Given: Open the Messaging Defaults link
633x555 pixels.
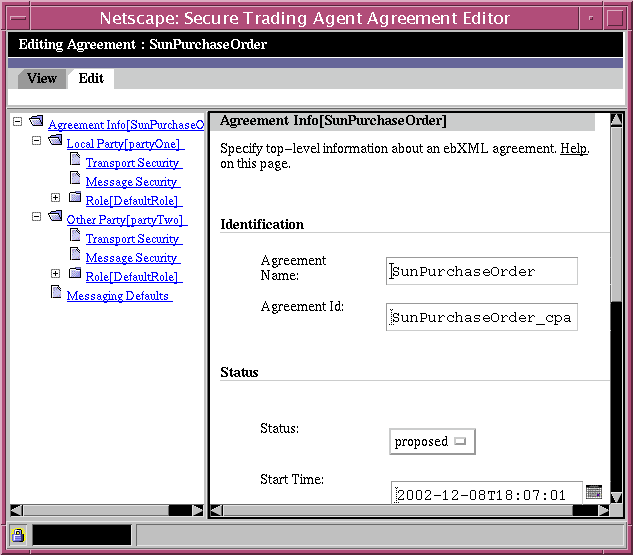Looking at the screenshot, I should [119, 296].
